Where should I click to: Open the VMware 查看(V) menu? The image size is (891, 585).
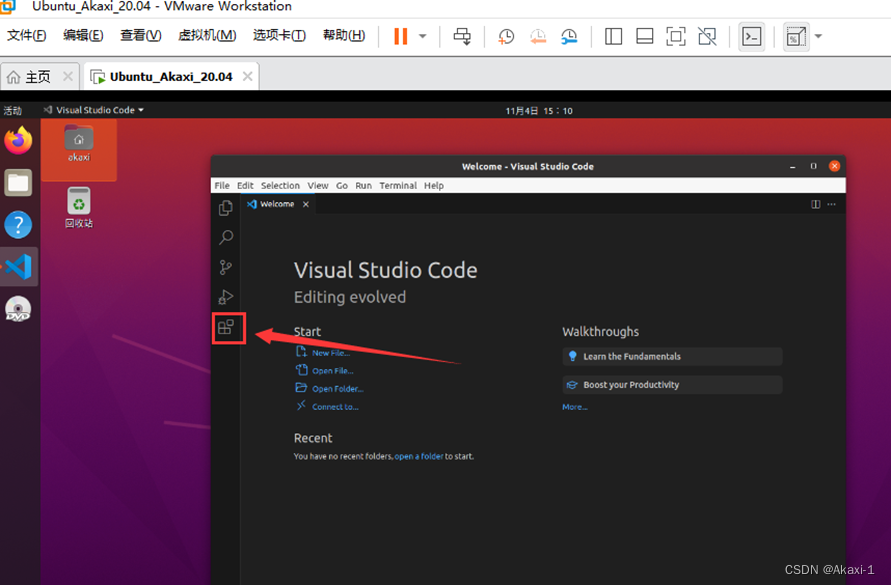140,35
